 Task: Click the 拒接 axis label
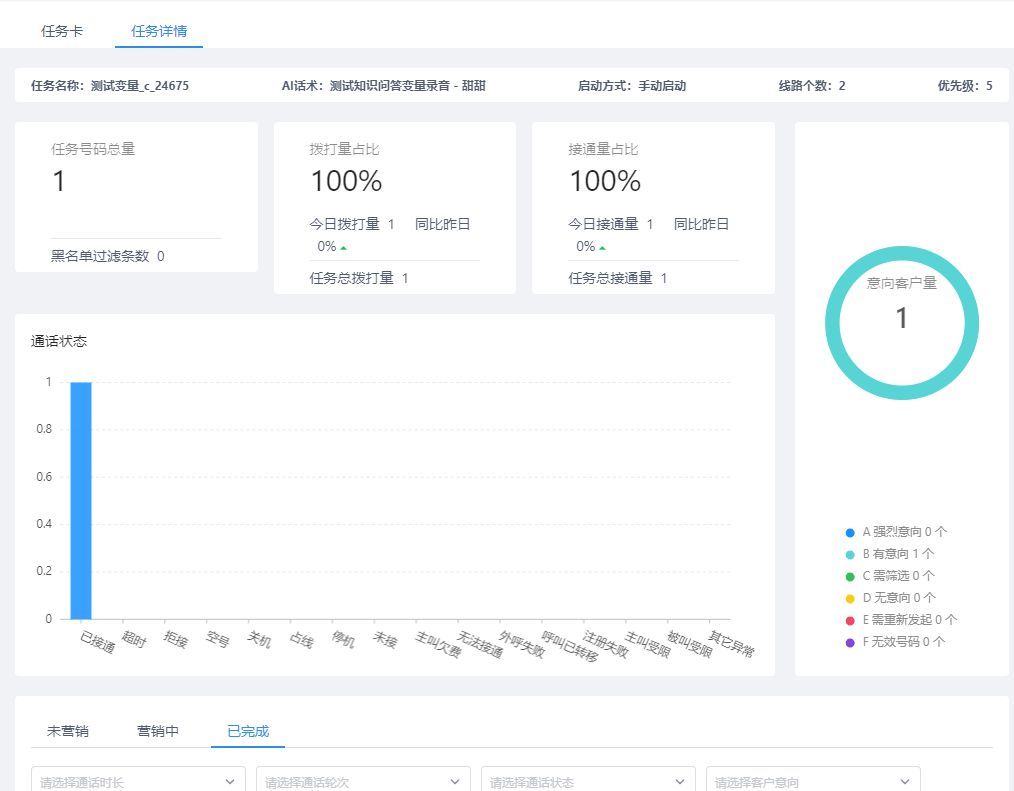(x=175, y=640)
